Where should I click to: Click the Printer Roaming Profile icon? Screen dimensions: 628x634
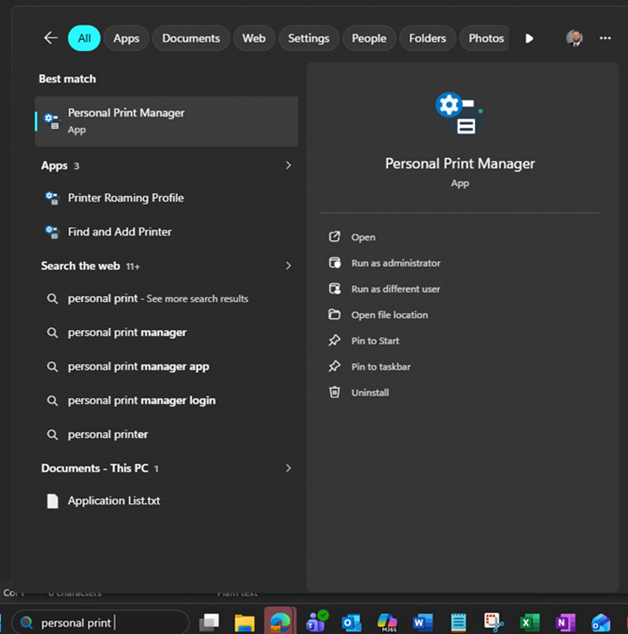pyautogui.click(x=52, y=198)
